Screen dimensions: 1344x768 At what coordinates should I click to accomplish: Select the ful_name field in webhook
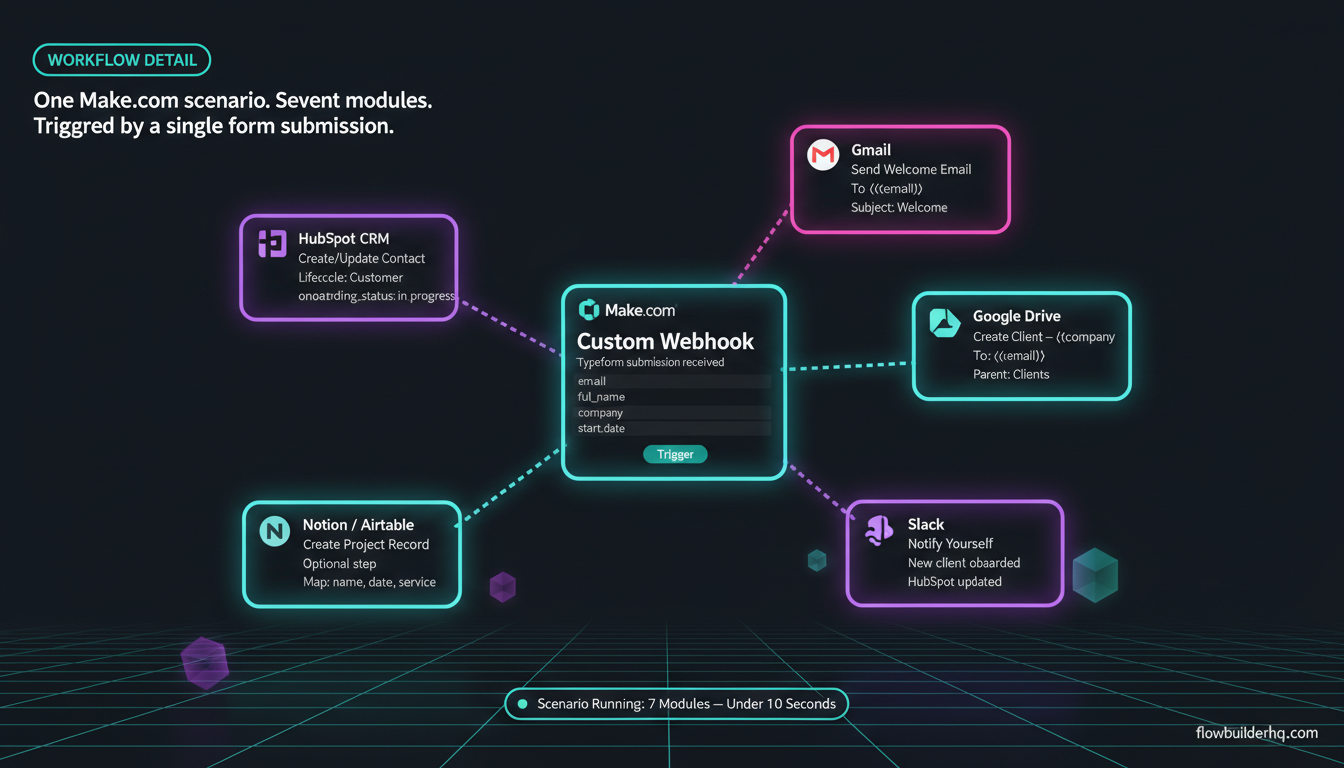674,397
